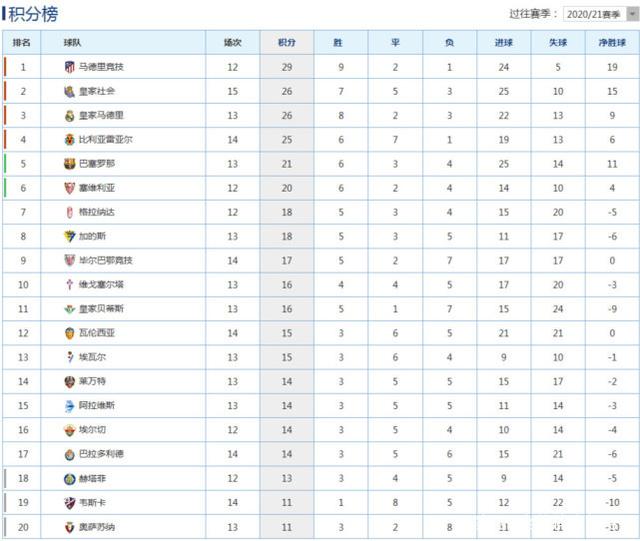Sort by the 积分 points column header
Viewport: 640px width, 541px height.
pyautogui.click(x=287, y=42)
